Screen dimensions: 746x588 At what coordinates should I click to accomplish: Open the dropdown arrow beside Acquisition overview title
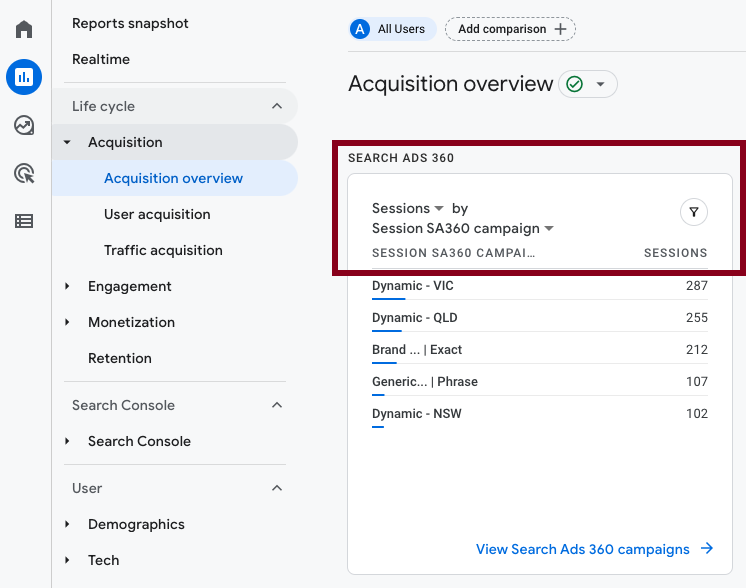(x=600, y=84)
